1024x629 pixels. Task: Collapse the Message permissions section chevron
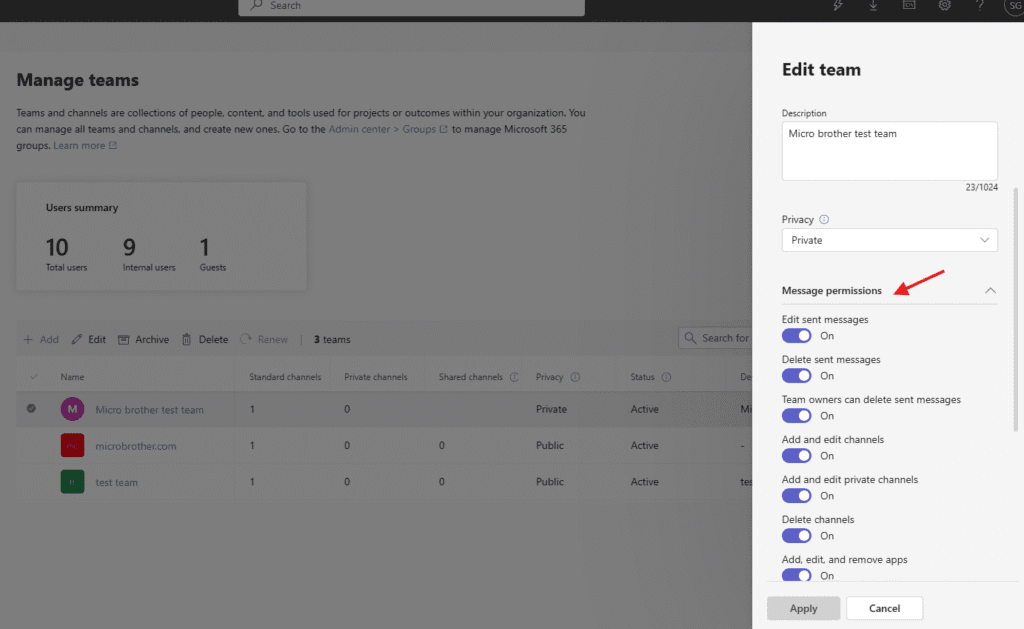point(990,291)
